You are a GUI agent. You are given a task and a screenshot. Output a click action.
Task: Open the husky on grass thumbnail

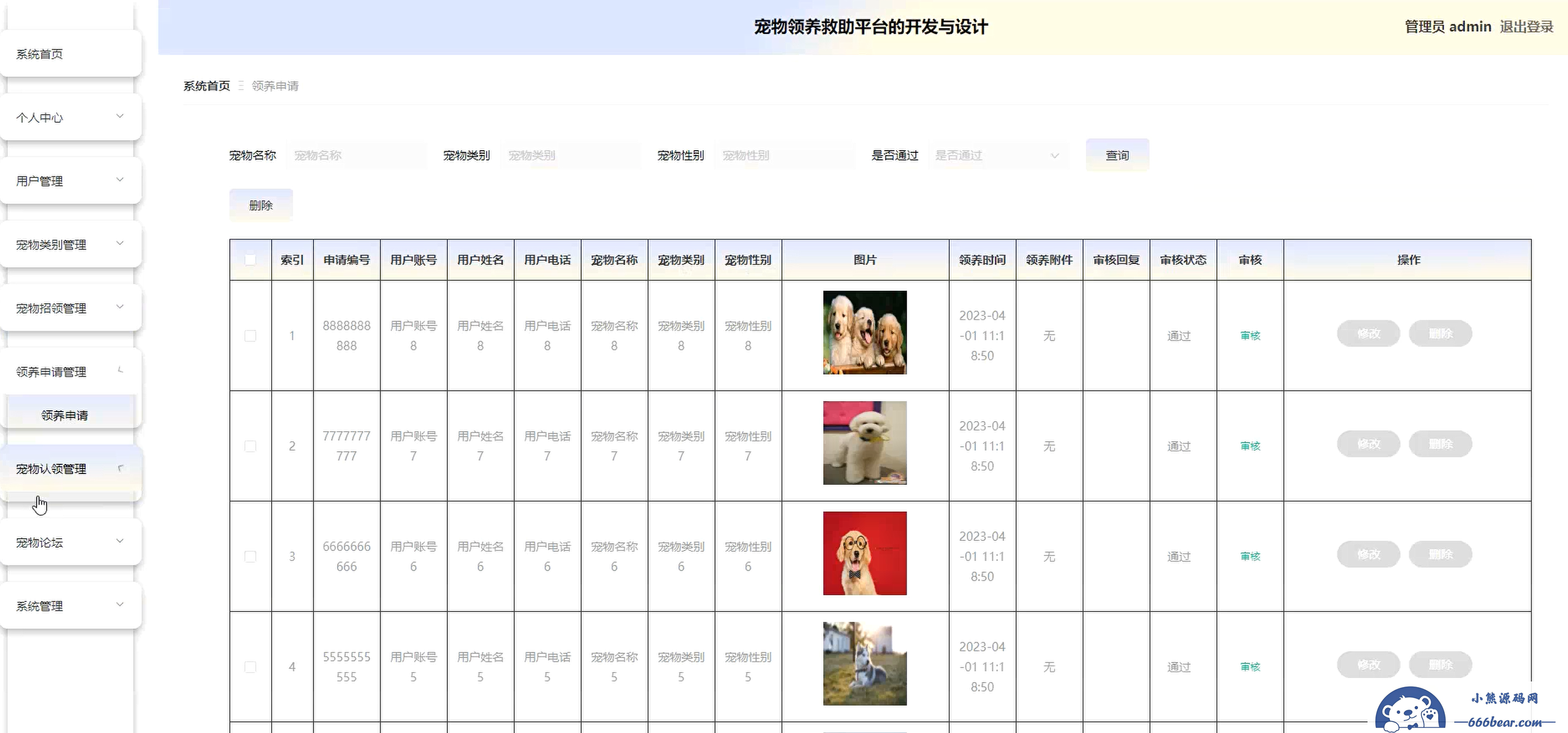tap(865, 664)
